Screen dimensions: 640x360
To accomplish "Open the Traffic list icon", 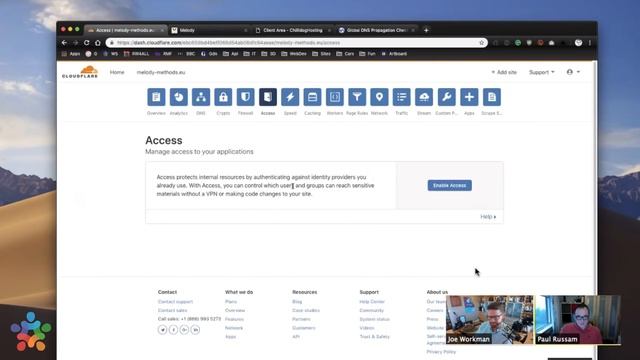I will (402, 97).
